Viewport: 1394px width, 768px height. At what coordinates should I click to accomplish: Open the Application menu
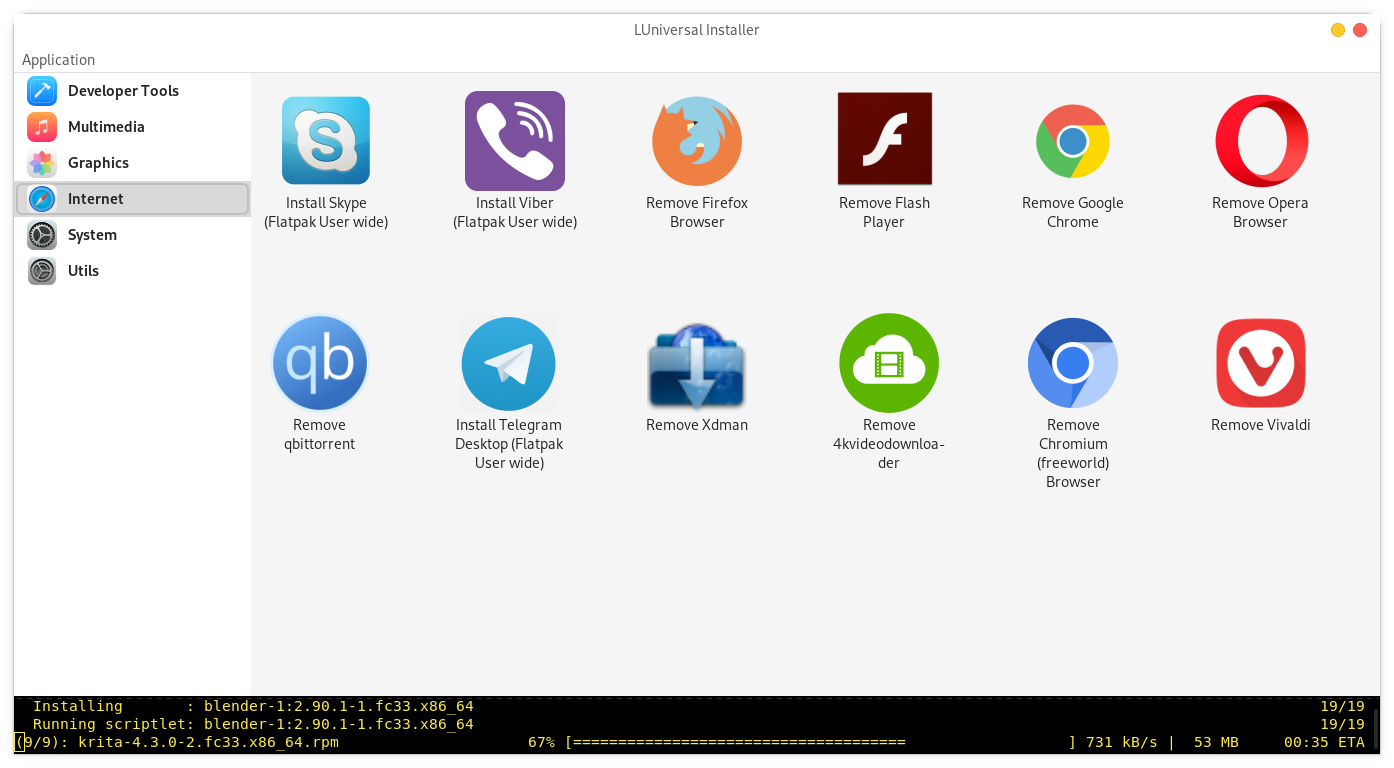tap(59, 60)
